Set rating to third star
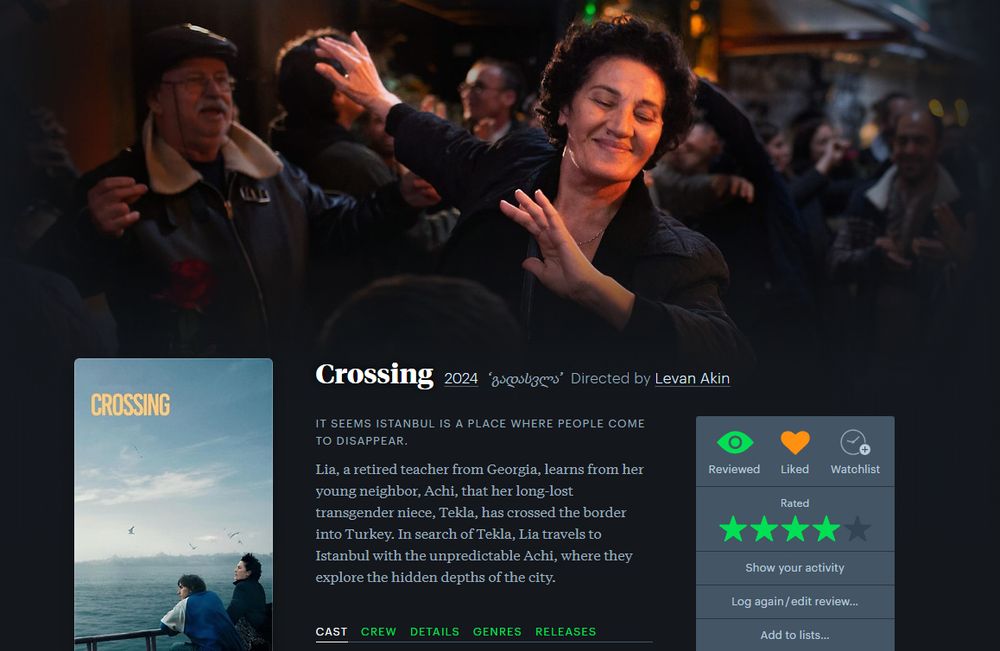1000x651 pixels. point(795,529)
